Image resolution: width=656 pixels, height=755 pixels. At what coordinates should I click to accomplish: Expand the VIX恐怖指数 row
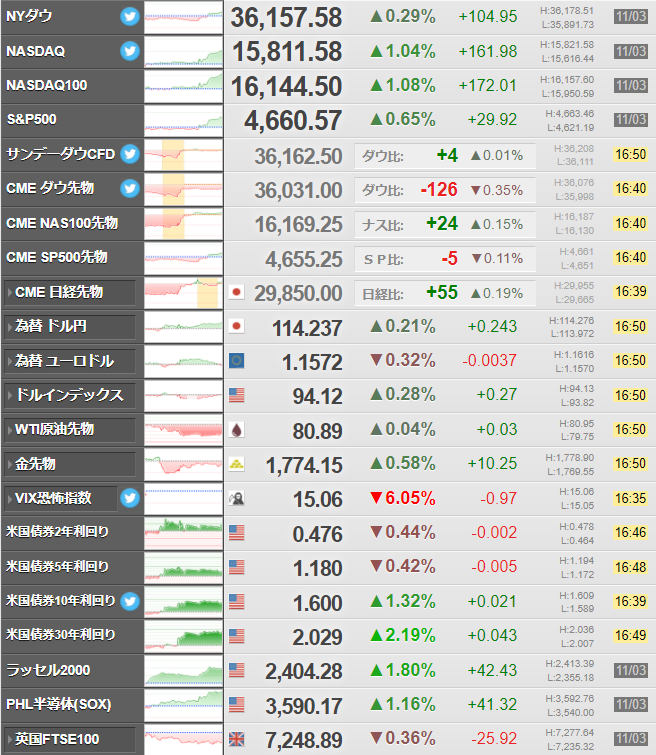61,498
